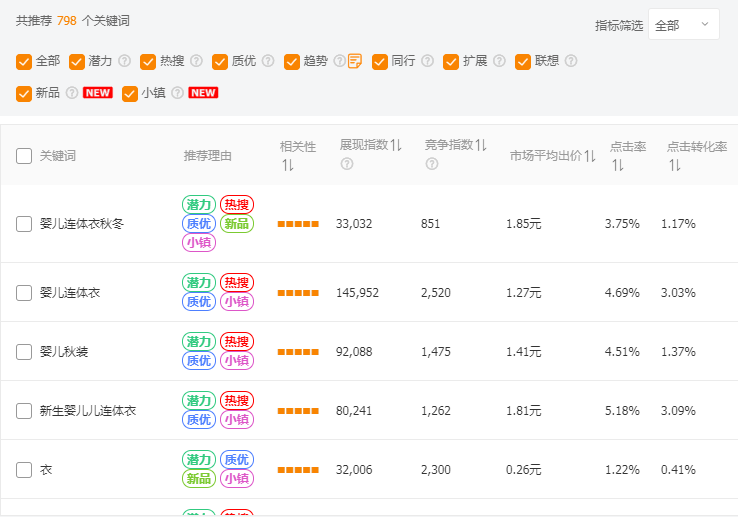Click the orange note icon beside 趋势
The height and width of the screenshot is (517, 738).
[x=355, y=61]
